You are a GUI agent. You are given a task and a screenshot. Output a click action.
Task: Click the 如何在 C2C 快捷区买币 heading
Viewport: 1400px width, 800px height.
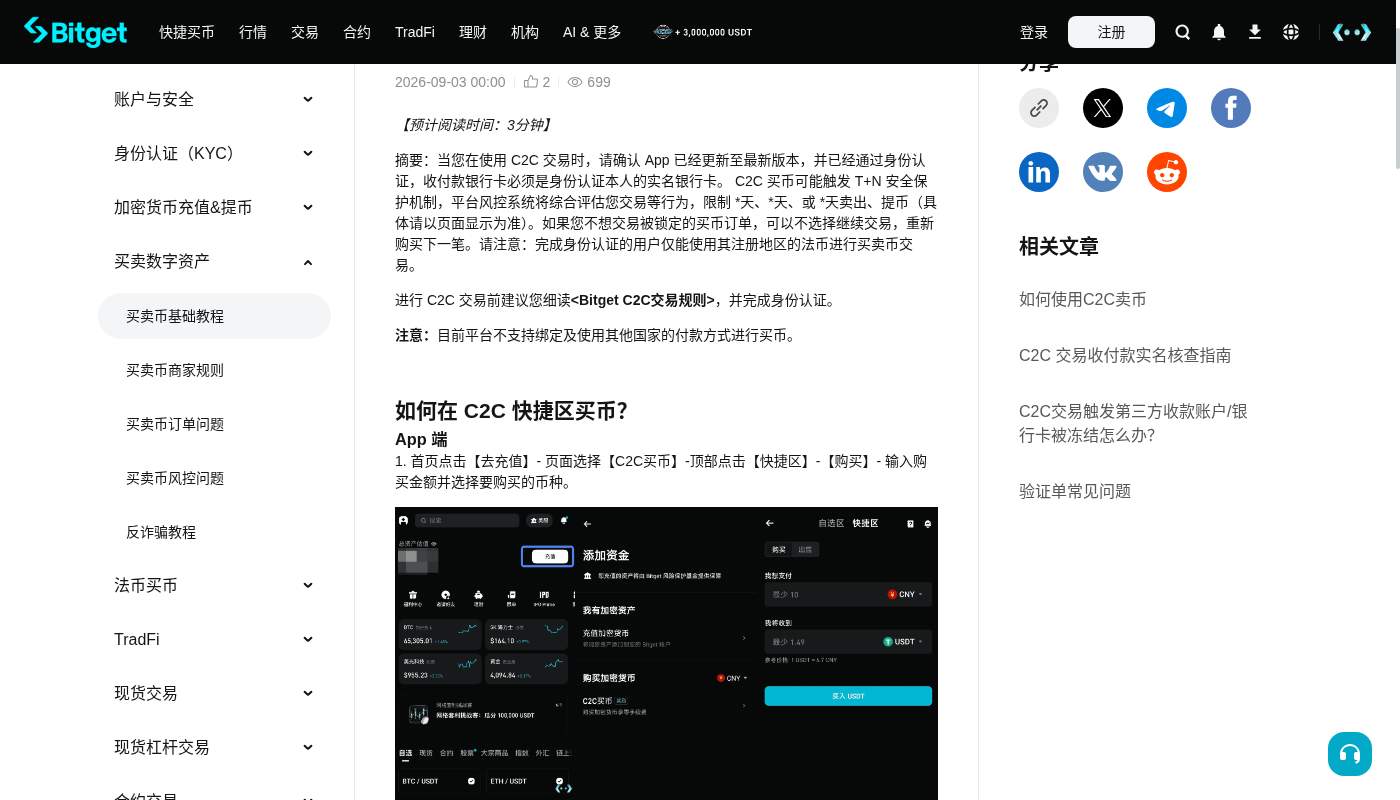(x=511, y=411)
